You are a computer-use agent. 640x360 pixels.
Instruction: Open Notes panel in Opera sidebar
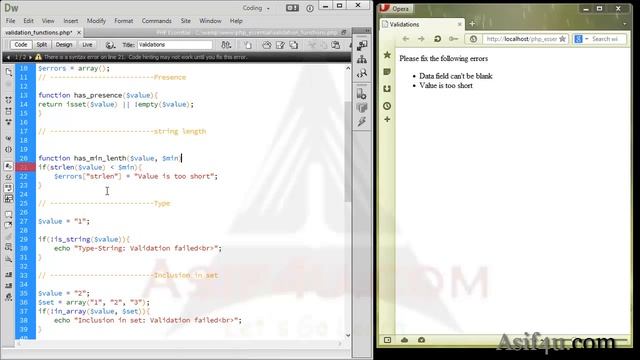tap(387, 72)
